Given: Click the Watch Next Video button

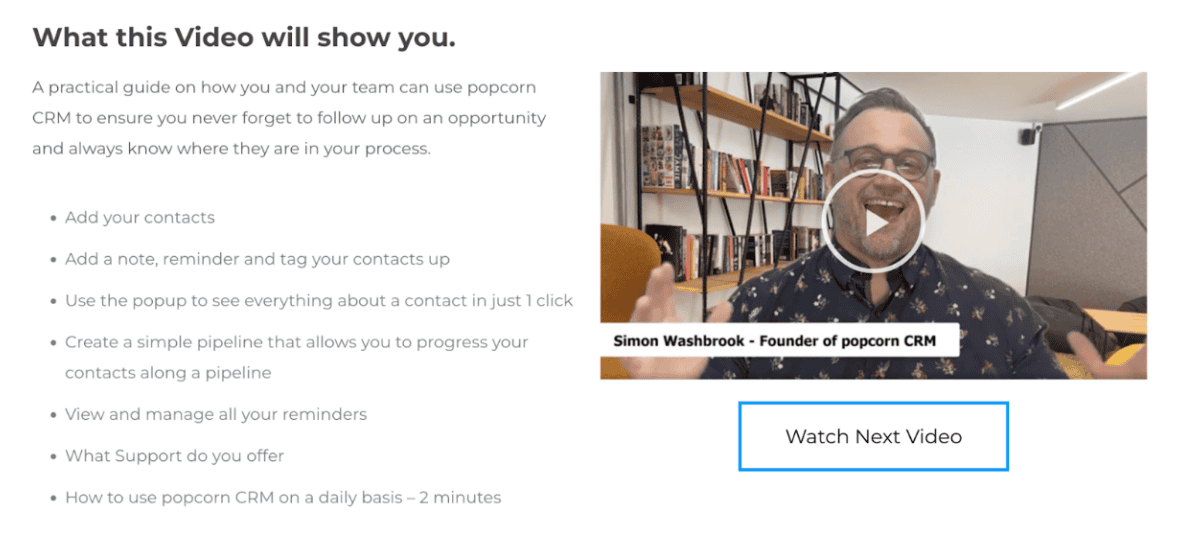Looking at the screenshot, I should pyautogui.click(x=873, y=436).
